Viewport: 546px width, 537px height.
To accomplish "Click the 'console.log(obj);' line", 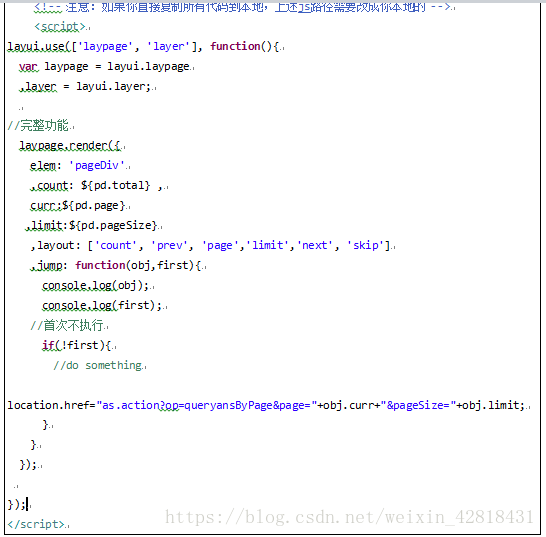I will pos(96,286).
